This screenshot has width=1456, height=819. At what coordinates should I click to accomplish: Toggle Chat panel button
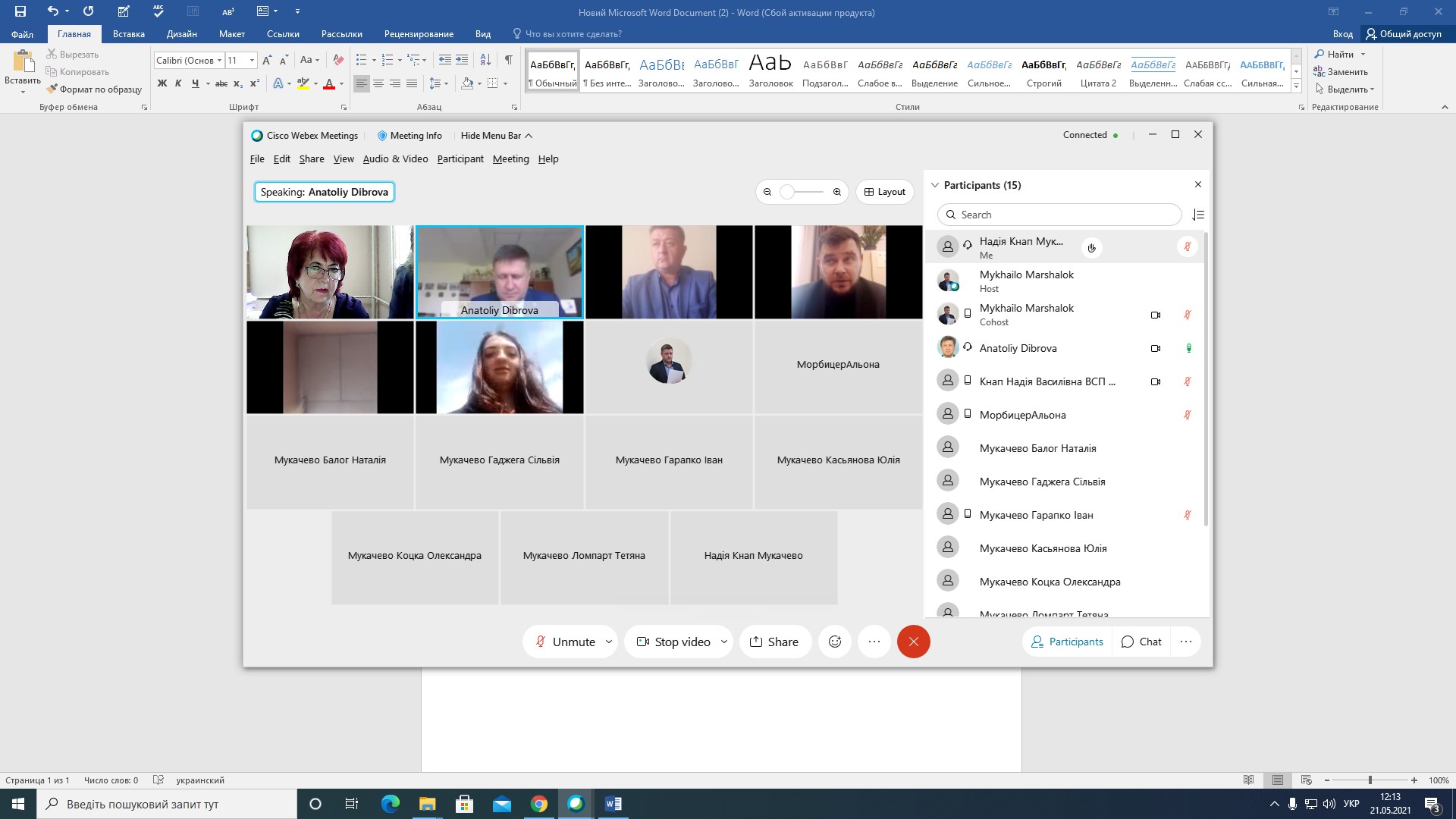point(1141,642)
